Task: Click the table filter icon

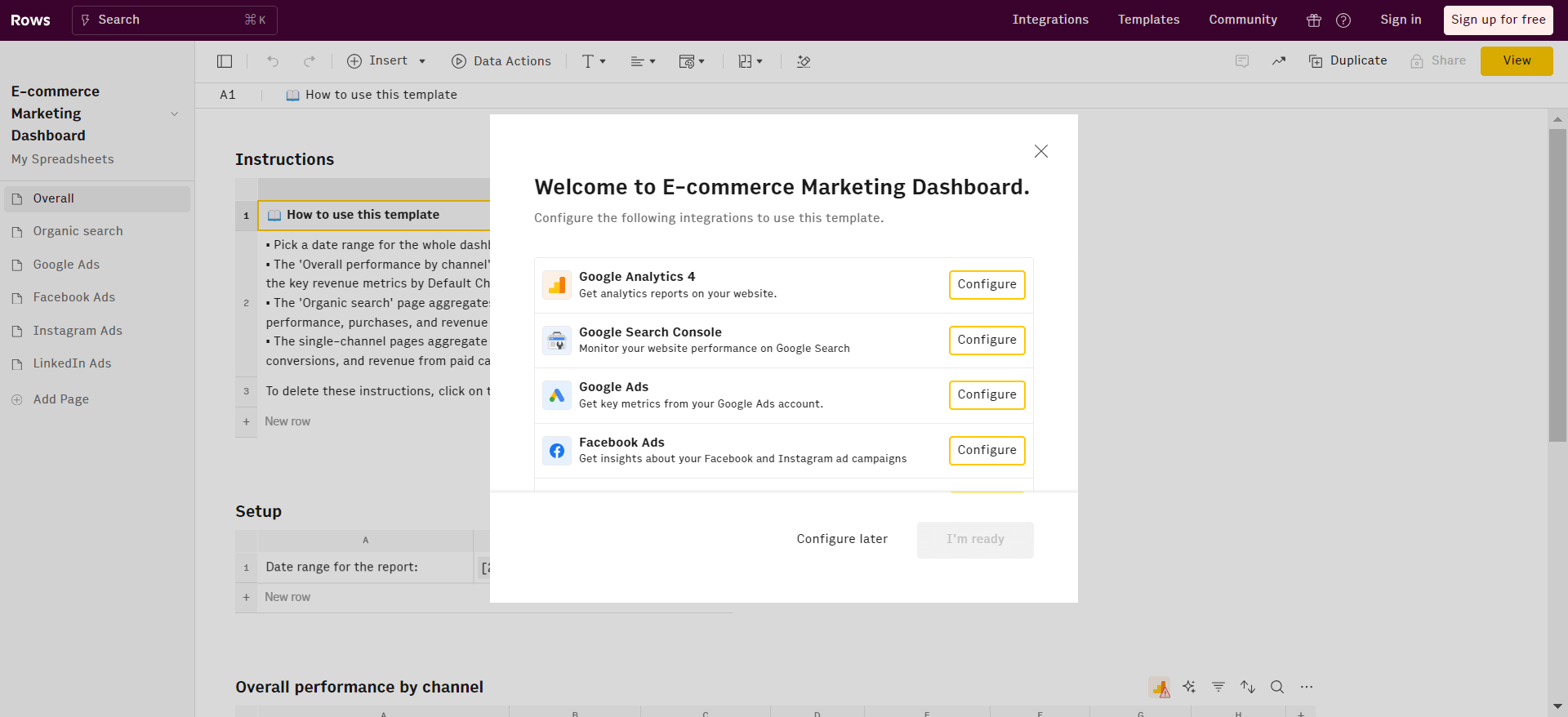Action: click(1218, 688)
